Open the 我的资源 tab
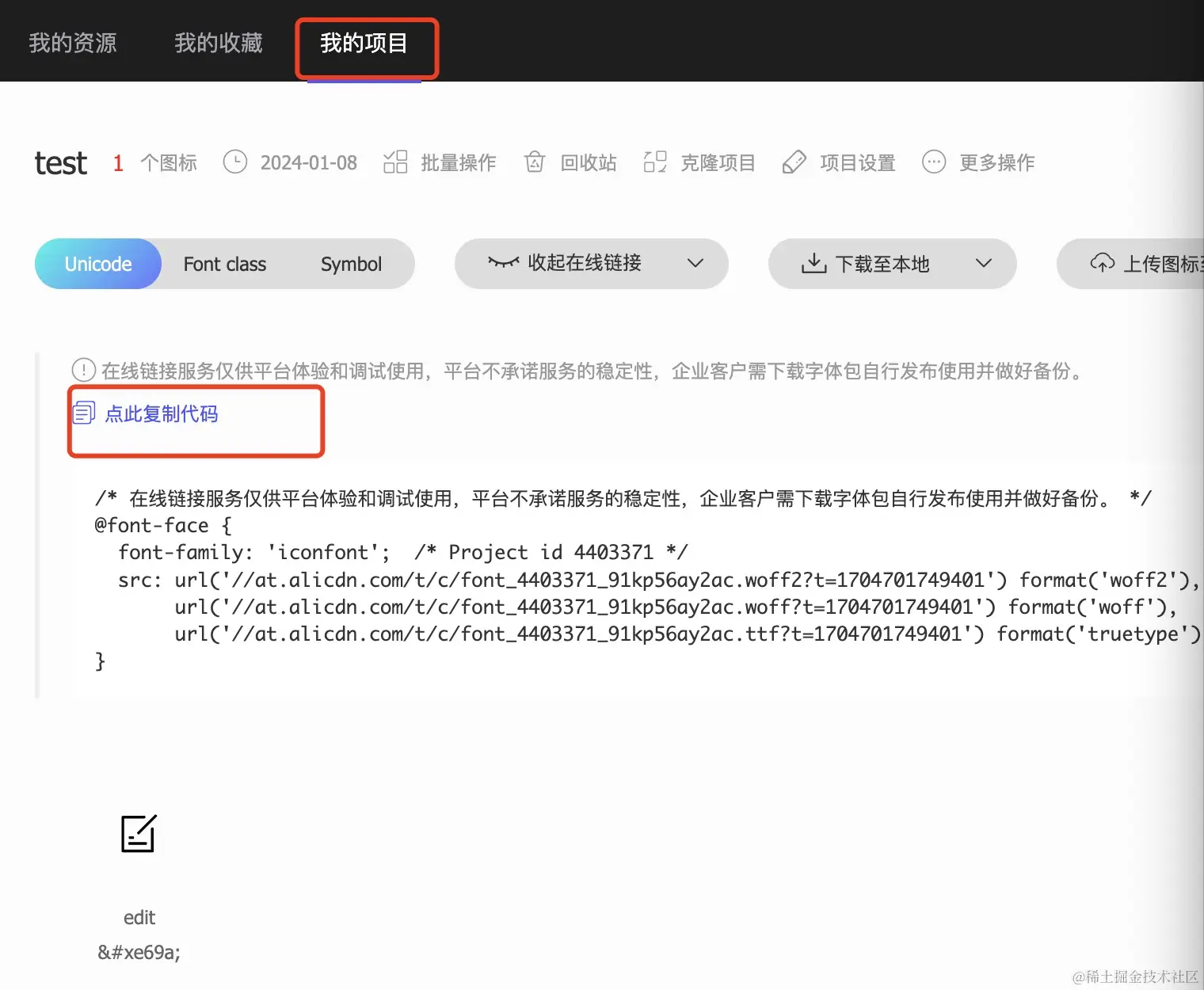Image resolution: width=1204 pixels, height=990 pixels. pyautogui.click(x=73, y=43)
